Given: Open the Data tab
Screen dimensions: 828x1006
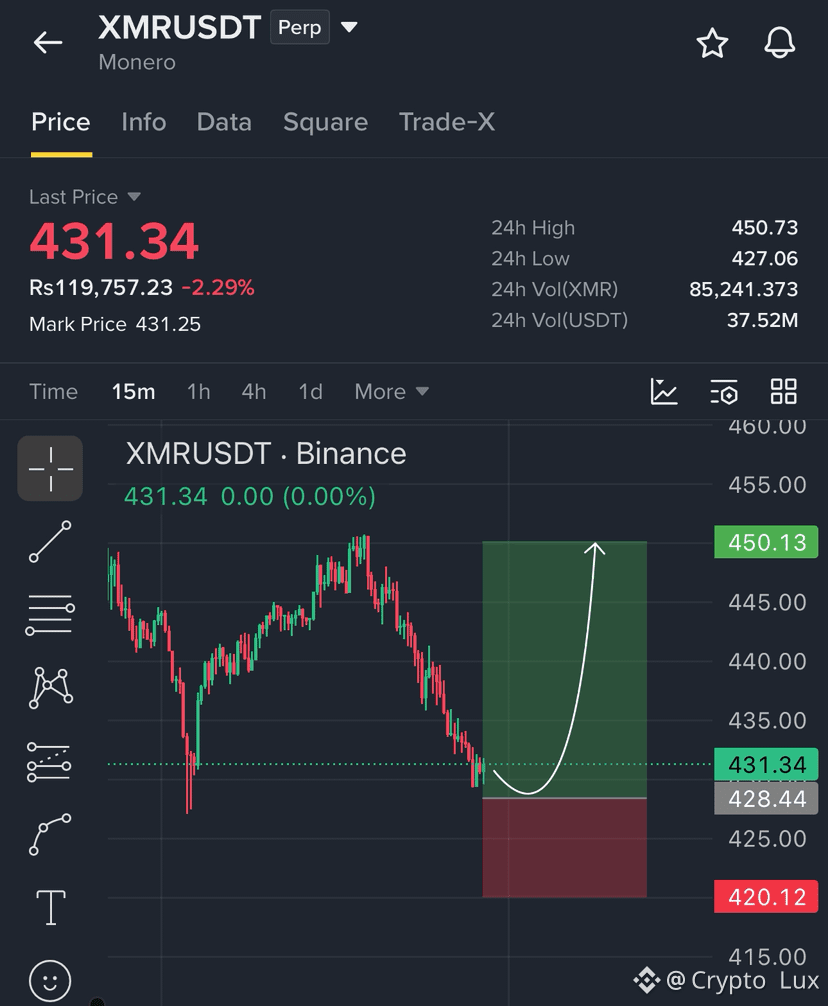Looking at the screenshot, I should tap(224, 122).
